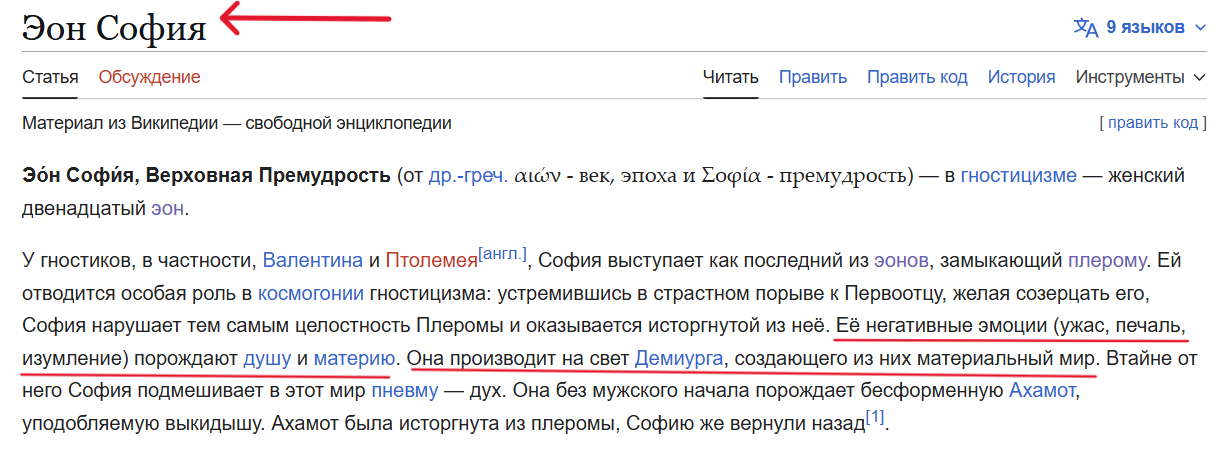The width and height of the screenshot is (1230, 475).
Task: Open the Править edit tab
Action: coord(813,77)
